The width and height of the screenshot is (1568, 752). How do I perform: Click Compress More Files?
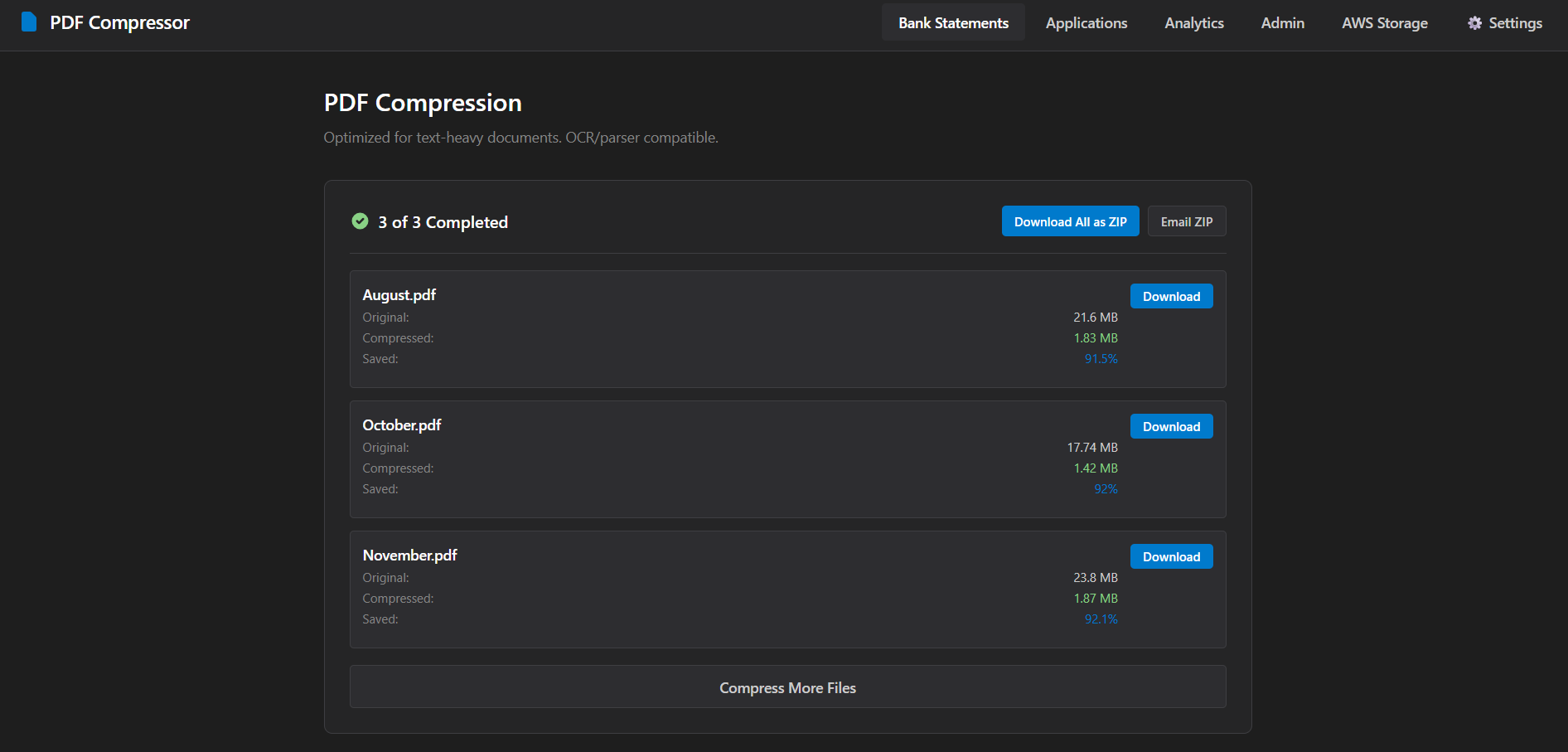coord(787,687)
